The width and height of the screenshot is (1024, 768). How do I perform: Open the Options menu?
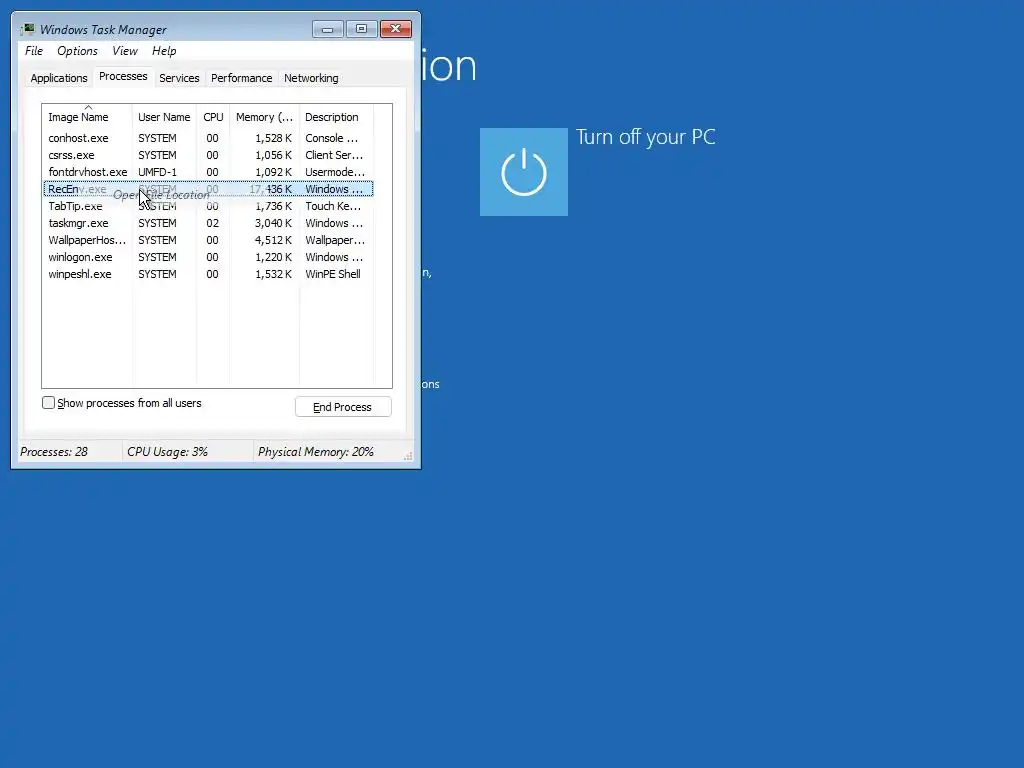[77, 51]
